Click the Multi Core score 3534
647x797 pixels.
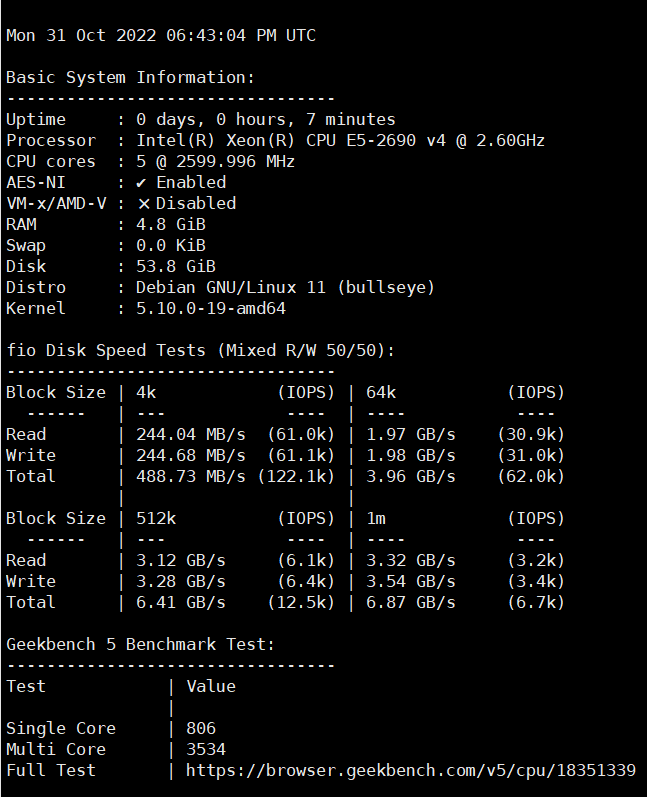tap(206, 749)
